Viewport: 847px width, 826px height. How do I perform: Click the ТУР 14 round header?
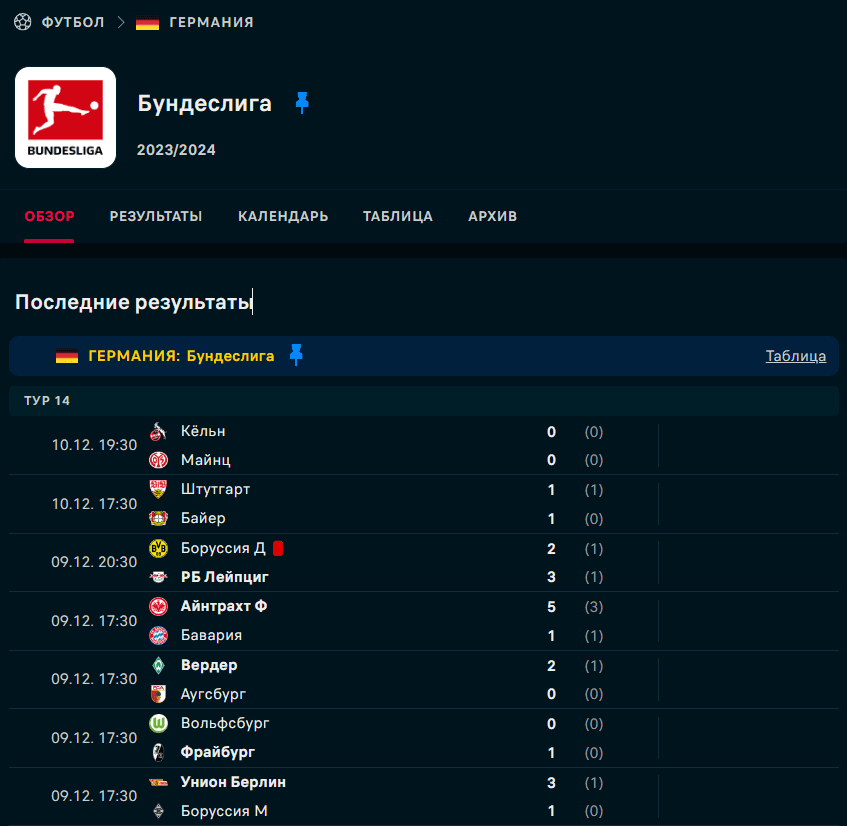pyautogui.click(x=424, y=400)
